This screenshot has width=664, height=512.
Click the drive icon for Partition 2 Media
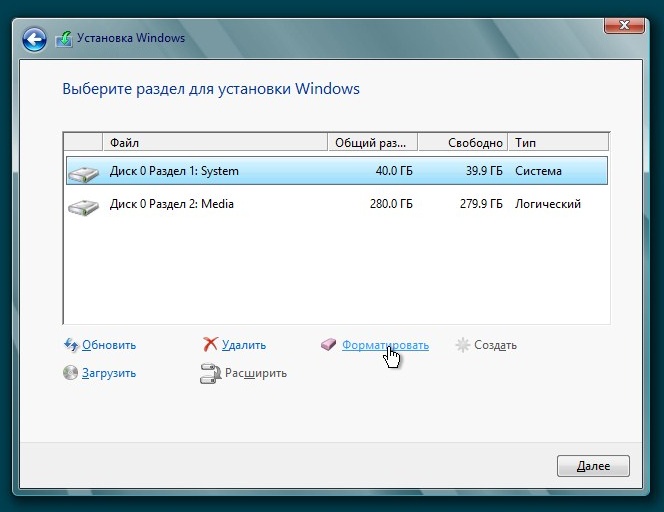[84, 206]
